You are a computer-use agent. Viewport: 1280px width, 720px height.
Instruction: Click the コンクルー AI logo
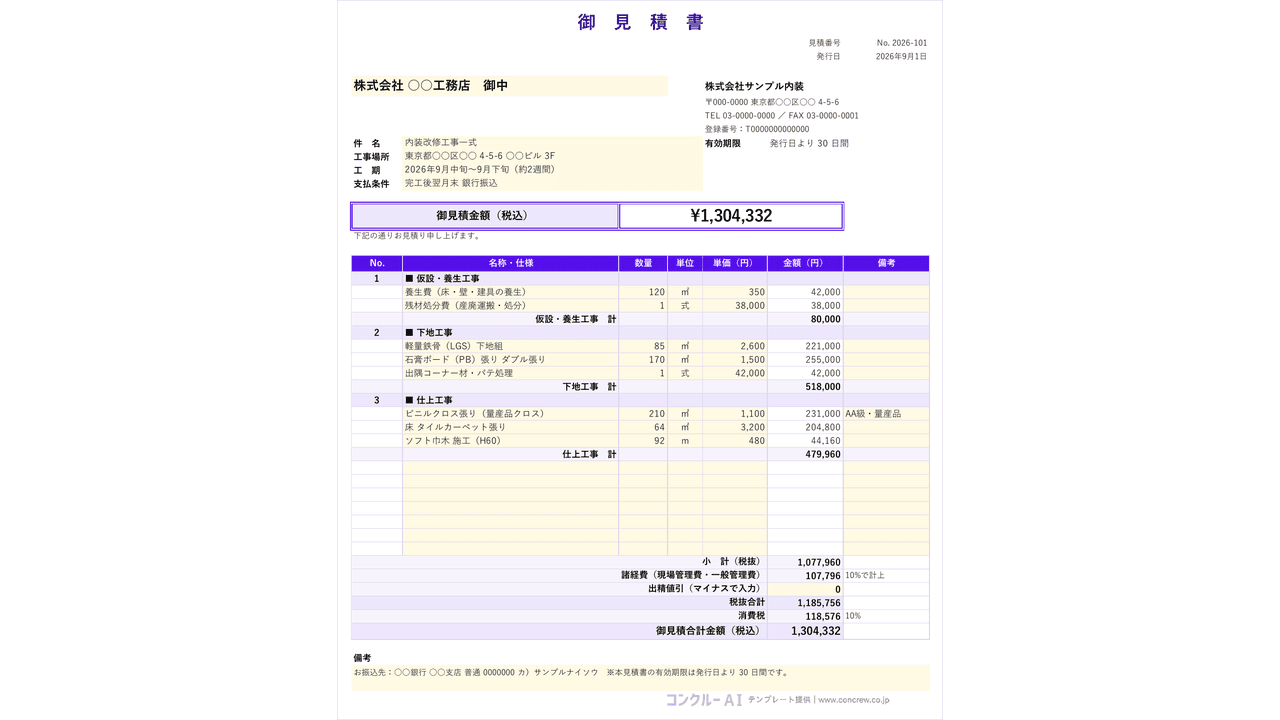click(x=704, y=700)
